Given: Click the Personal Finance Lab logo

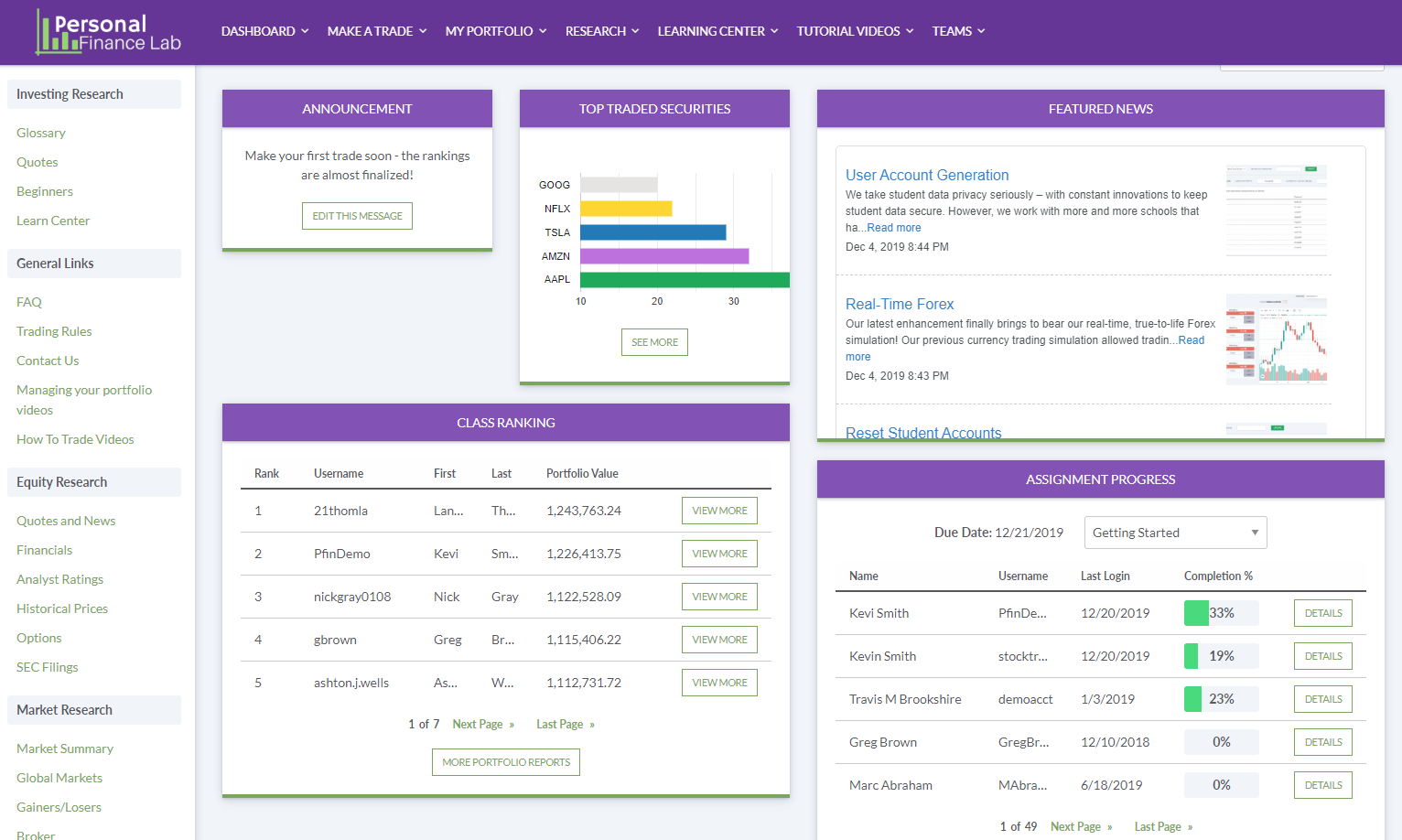Looking at the screenshot, I should point(108,32).
